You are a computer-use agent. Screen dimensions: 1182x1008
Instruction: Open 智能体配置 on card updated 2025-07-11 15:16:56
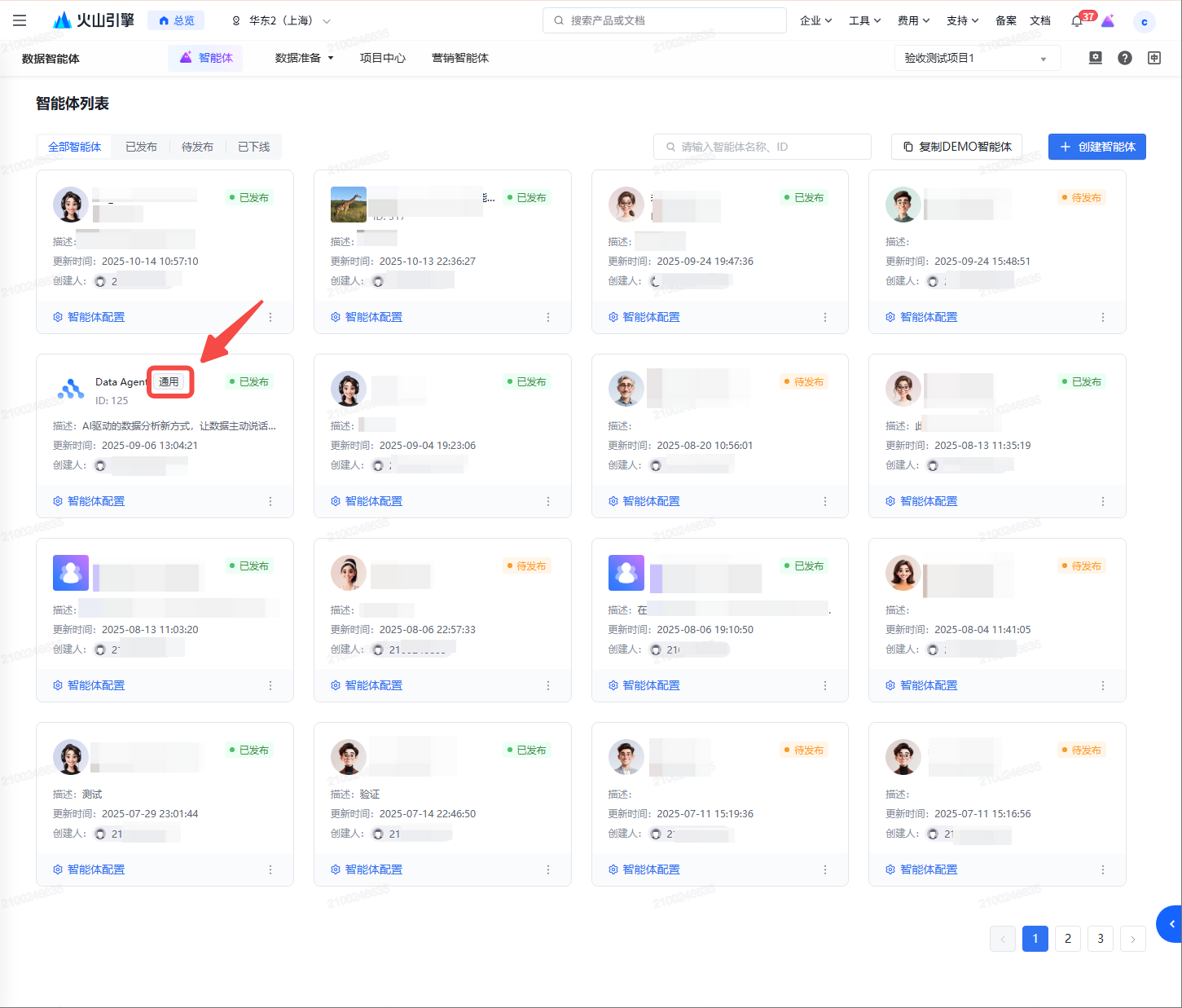pyautogui.click(x=921, y=869)
